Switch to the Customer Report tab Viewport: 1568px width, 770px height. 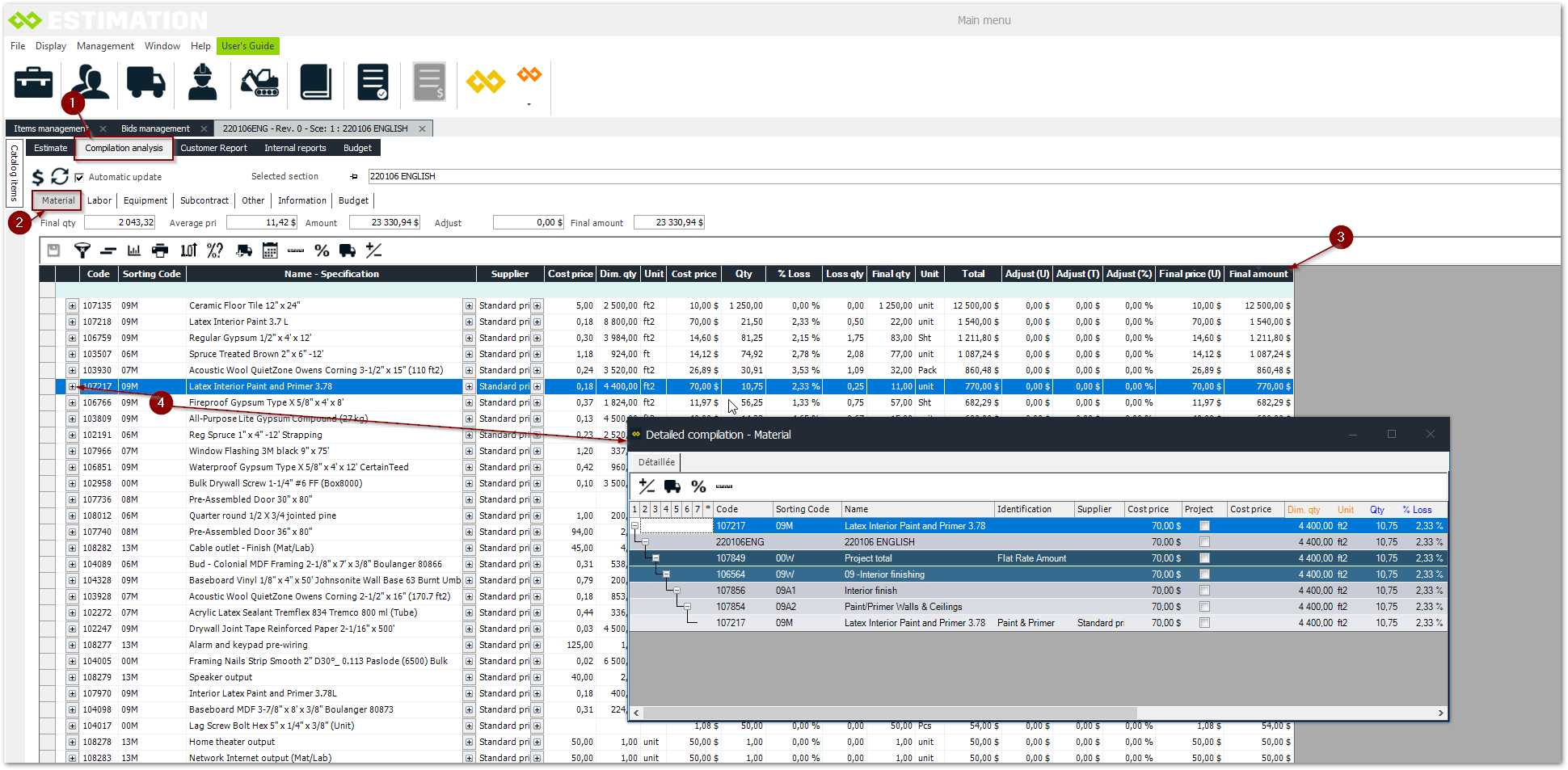coord(213,148)
